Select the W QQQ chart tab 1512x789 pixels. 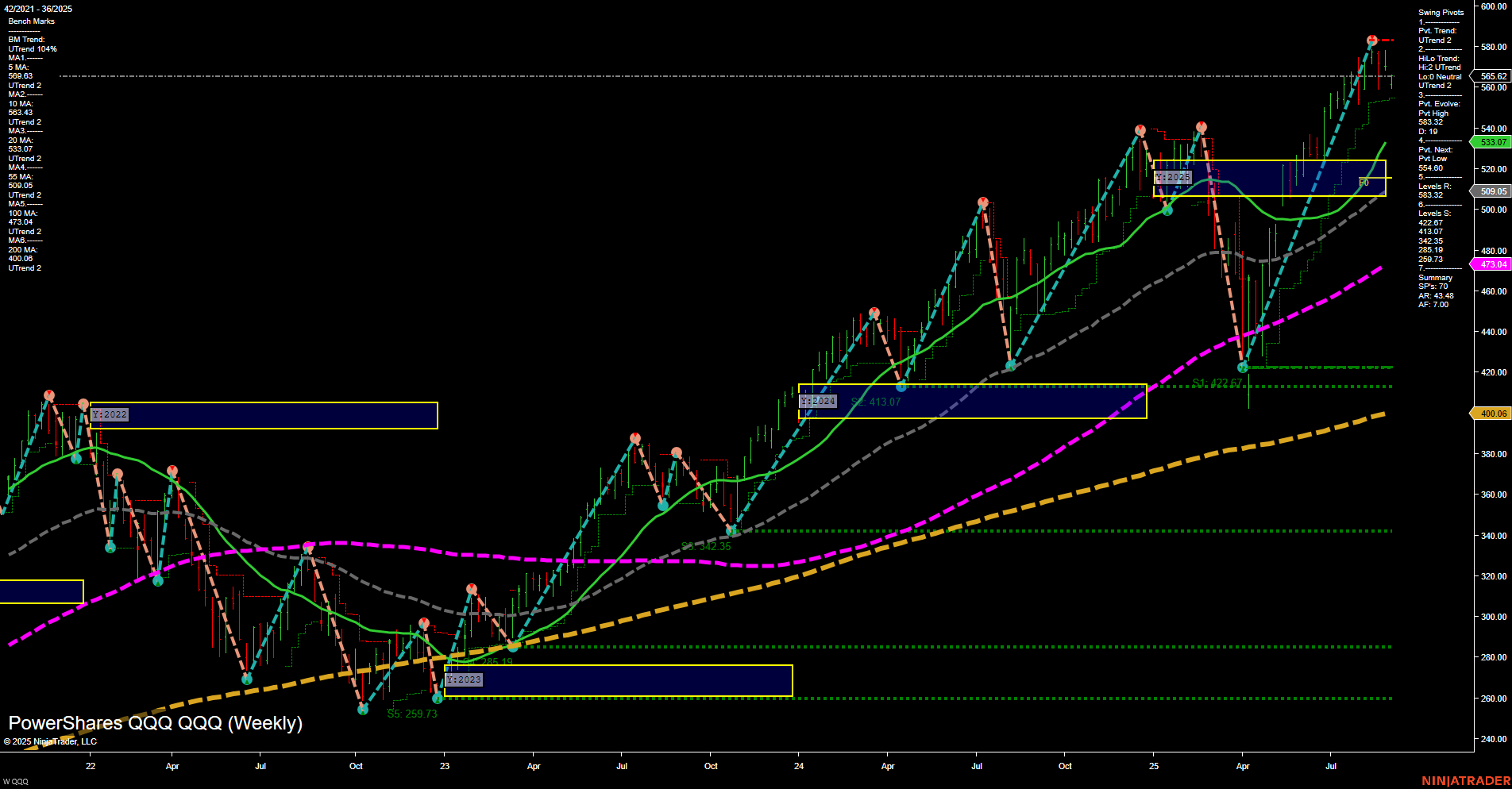coord(17,782)
